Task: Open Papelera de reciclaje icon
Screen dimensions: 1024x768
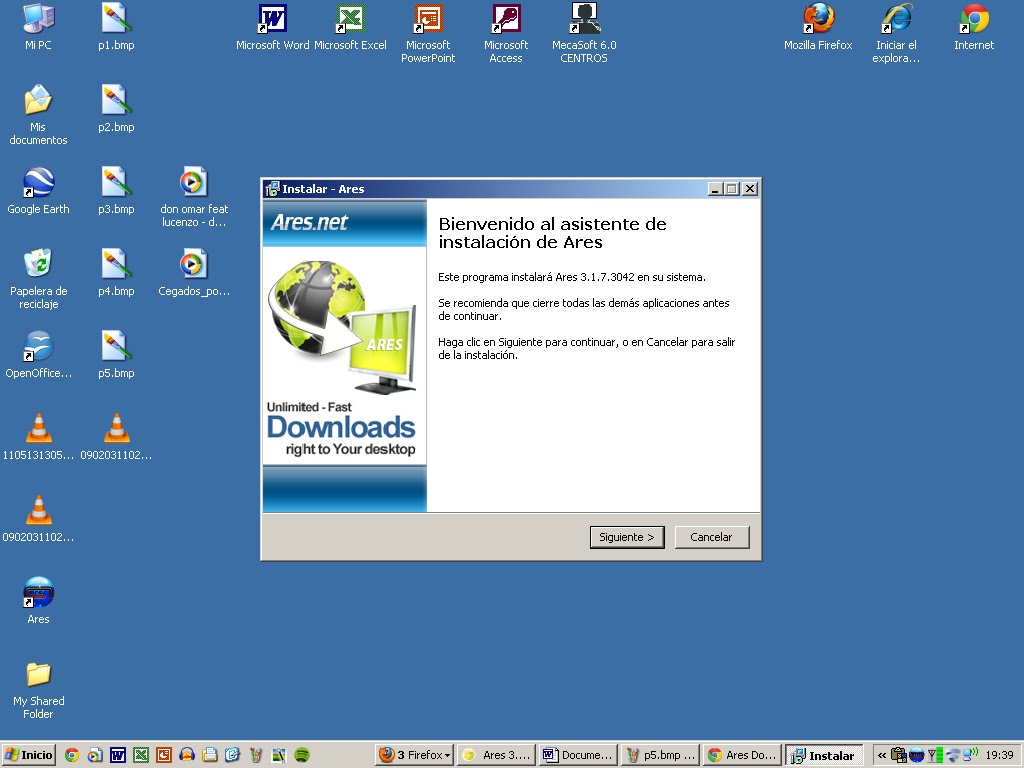Action: [38, 279]
